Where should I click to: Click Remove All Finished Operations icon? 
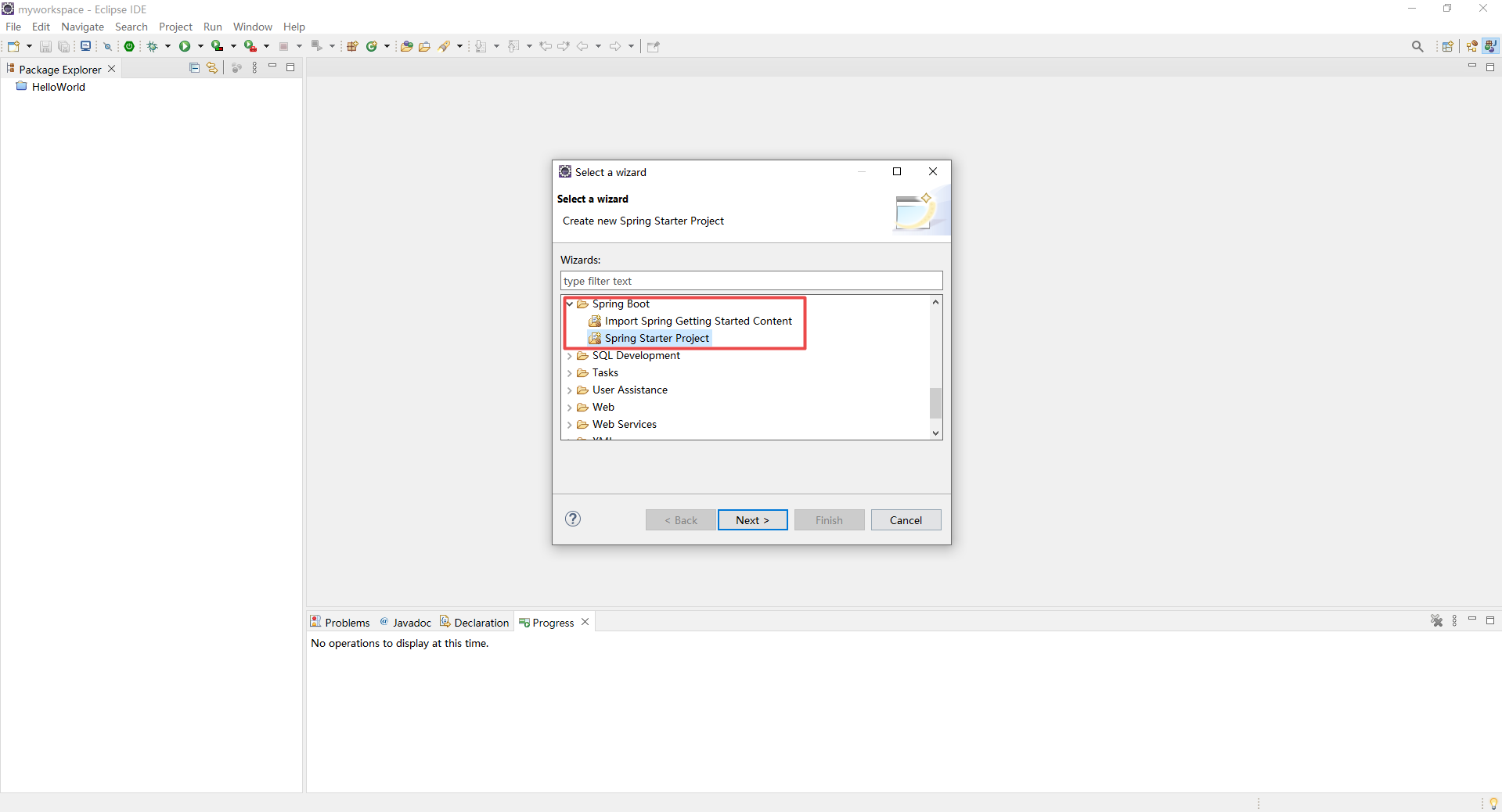point(1437,620)
